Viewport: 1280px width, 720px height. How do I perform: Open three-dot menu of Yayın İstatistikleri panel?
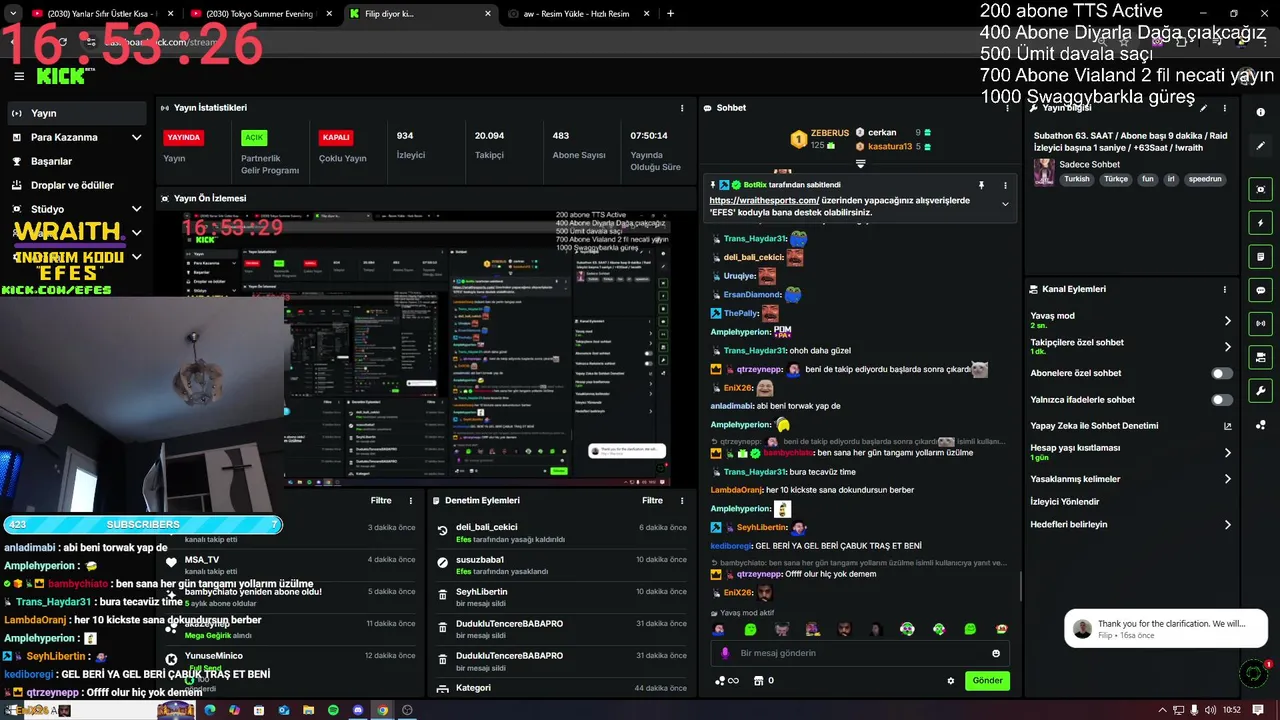click(683, 108)
